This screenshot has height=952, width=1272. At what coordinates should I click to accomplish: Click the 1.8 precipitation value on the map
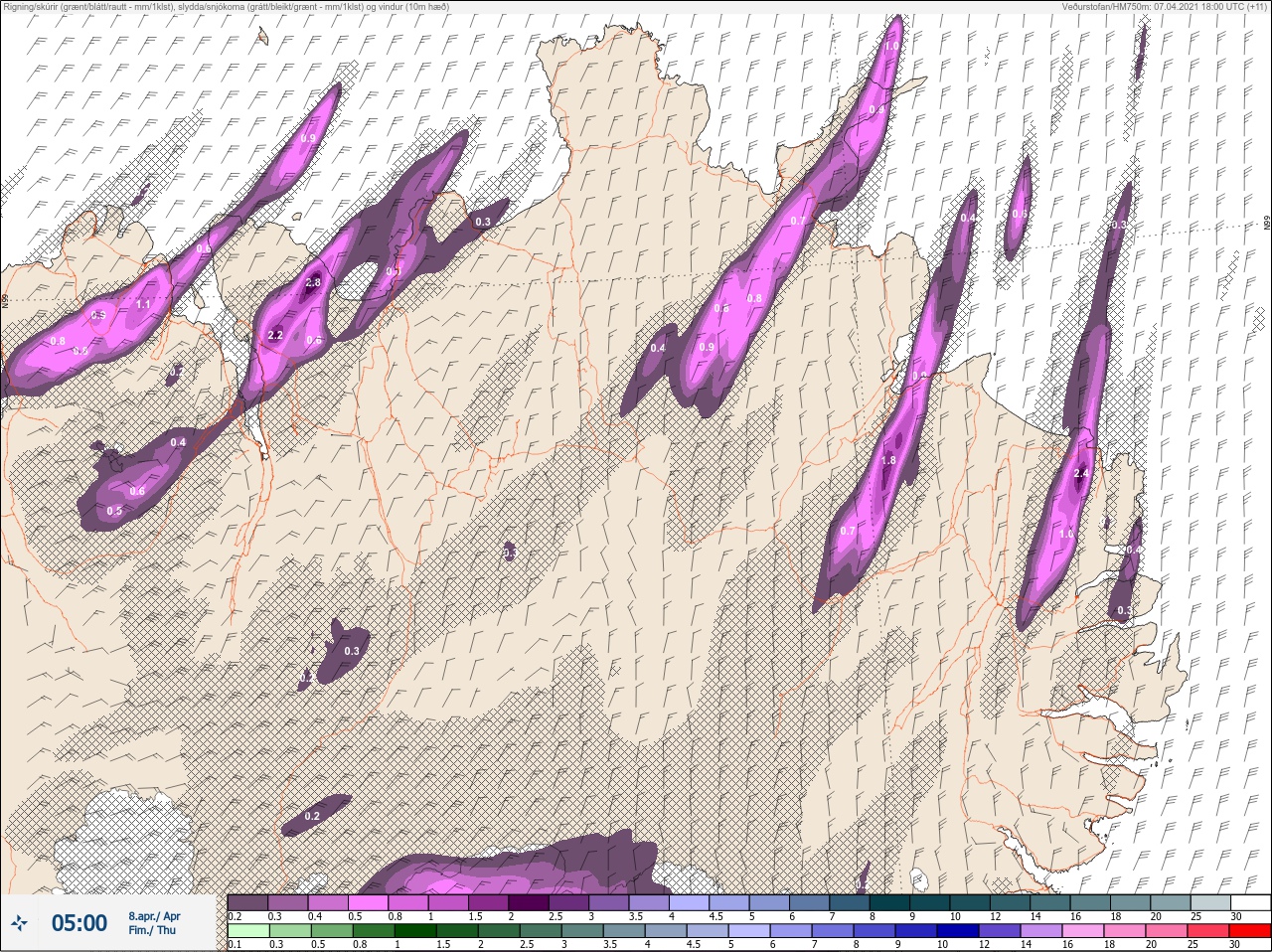point(888,461)
